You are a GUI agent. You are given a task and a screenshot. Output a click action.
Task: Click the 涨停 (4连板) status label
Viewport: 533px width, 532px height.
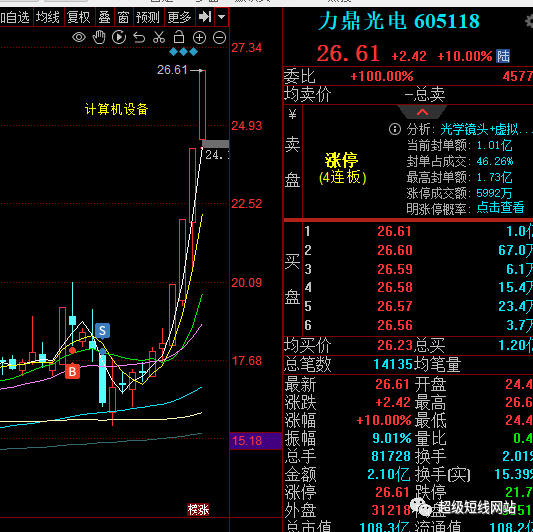coord(342,169)
